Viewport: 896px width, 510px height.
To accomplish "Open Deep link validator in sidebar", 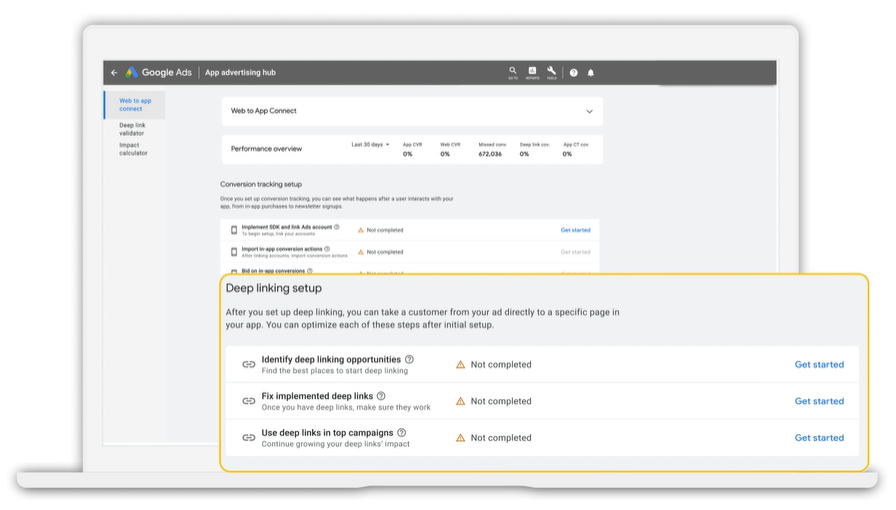I will pos(132,129).
